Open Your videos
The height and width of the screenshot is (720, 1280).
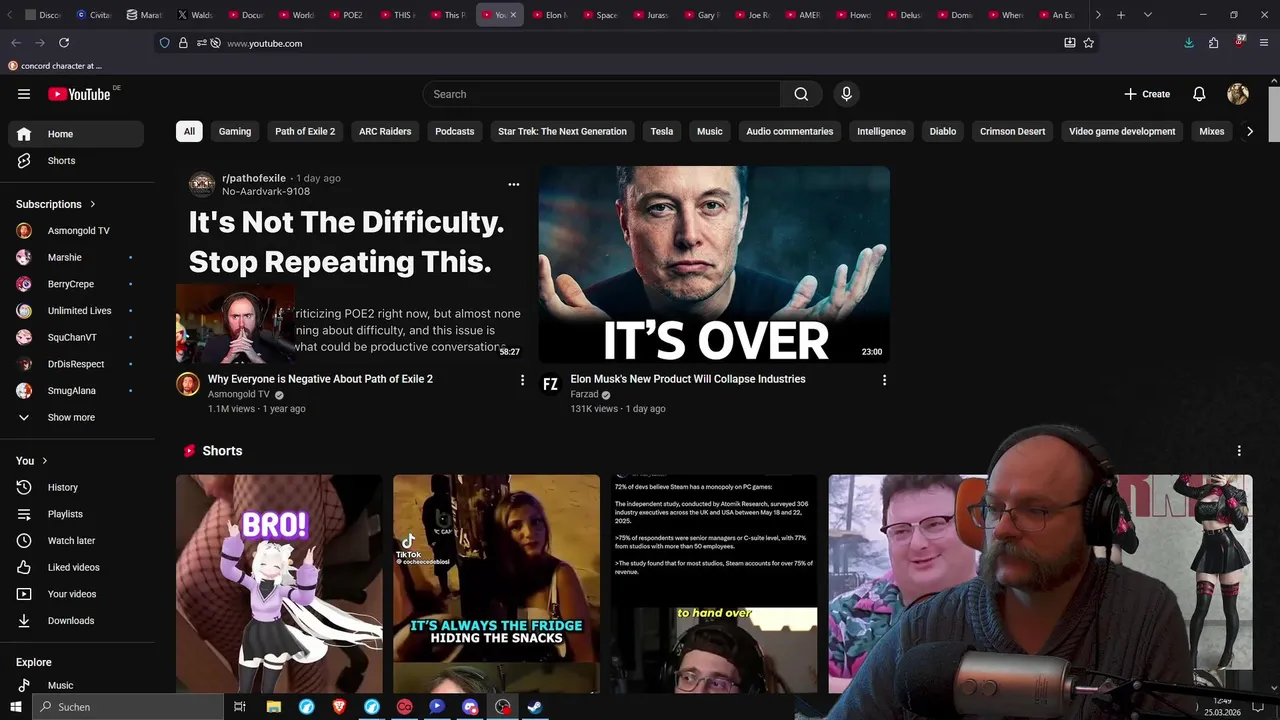76,594
